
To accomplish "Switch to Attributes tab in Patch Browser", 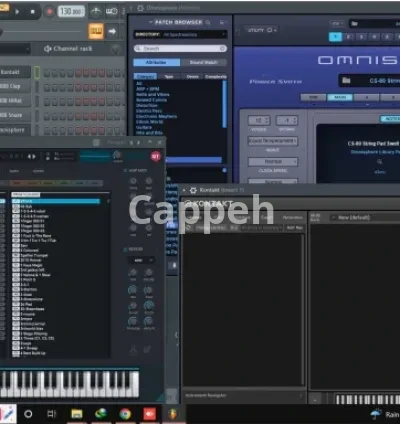I will [x=156, y=62].
